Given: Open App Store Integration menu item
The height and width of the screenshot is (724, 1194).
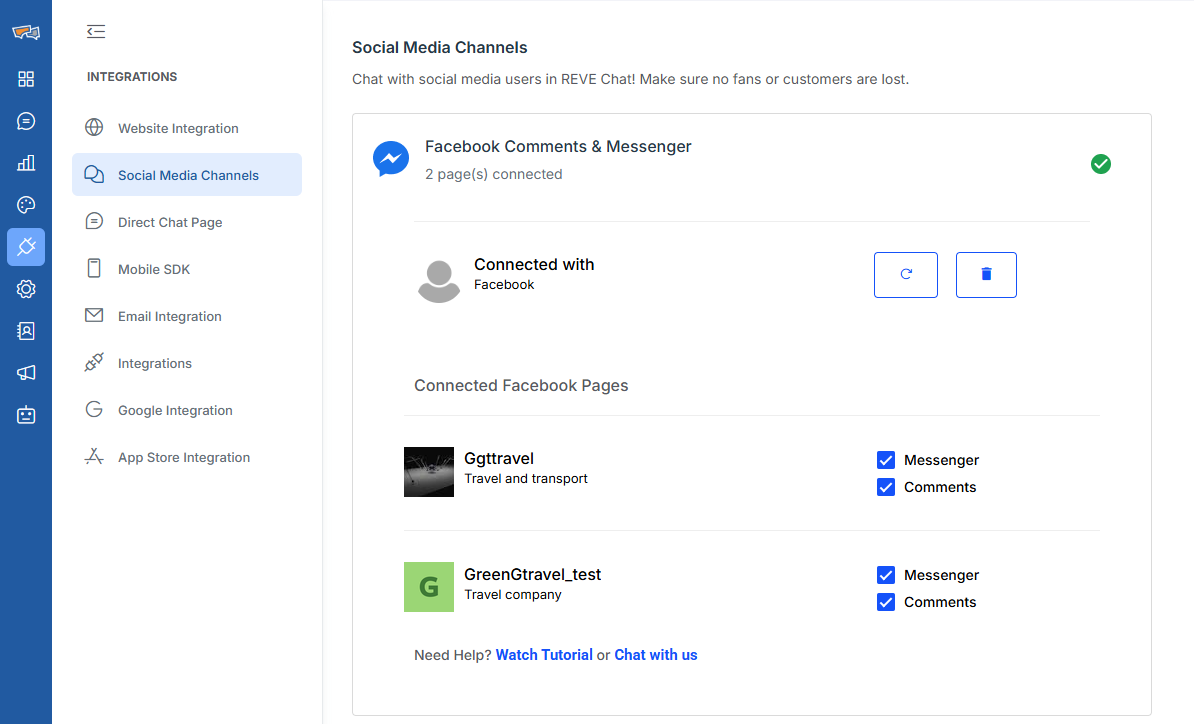Looking at the screenshot, I should point(187,458).
